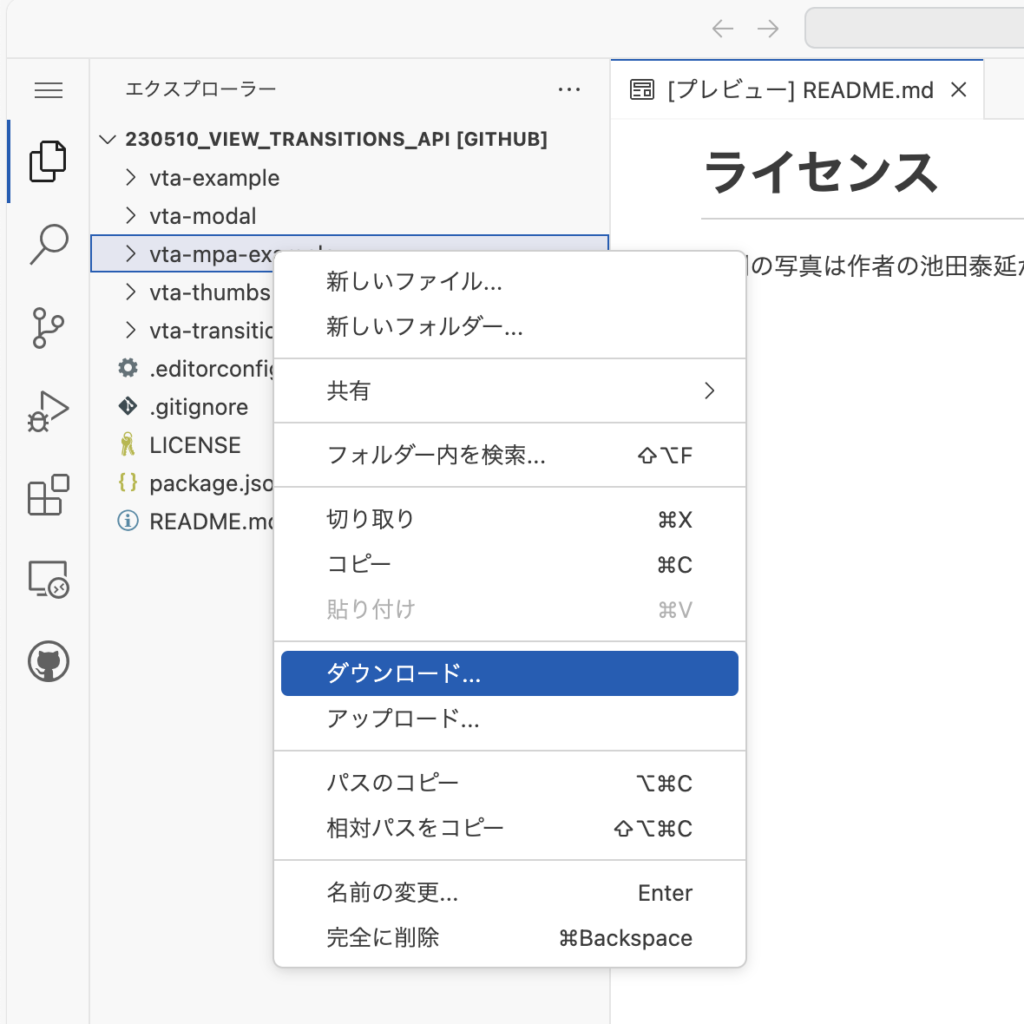Click the command center search box
1024x1024 pixels.
914,28
